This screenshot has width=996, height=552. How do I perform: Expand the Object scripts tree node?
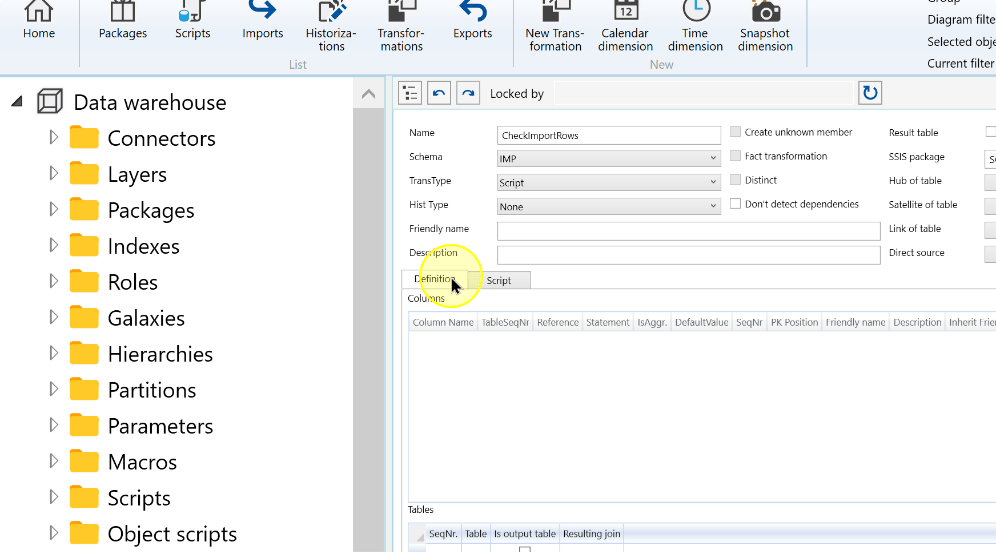53,533
